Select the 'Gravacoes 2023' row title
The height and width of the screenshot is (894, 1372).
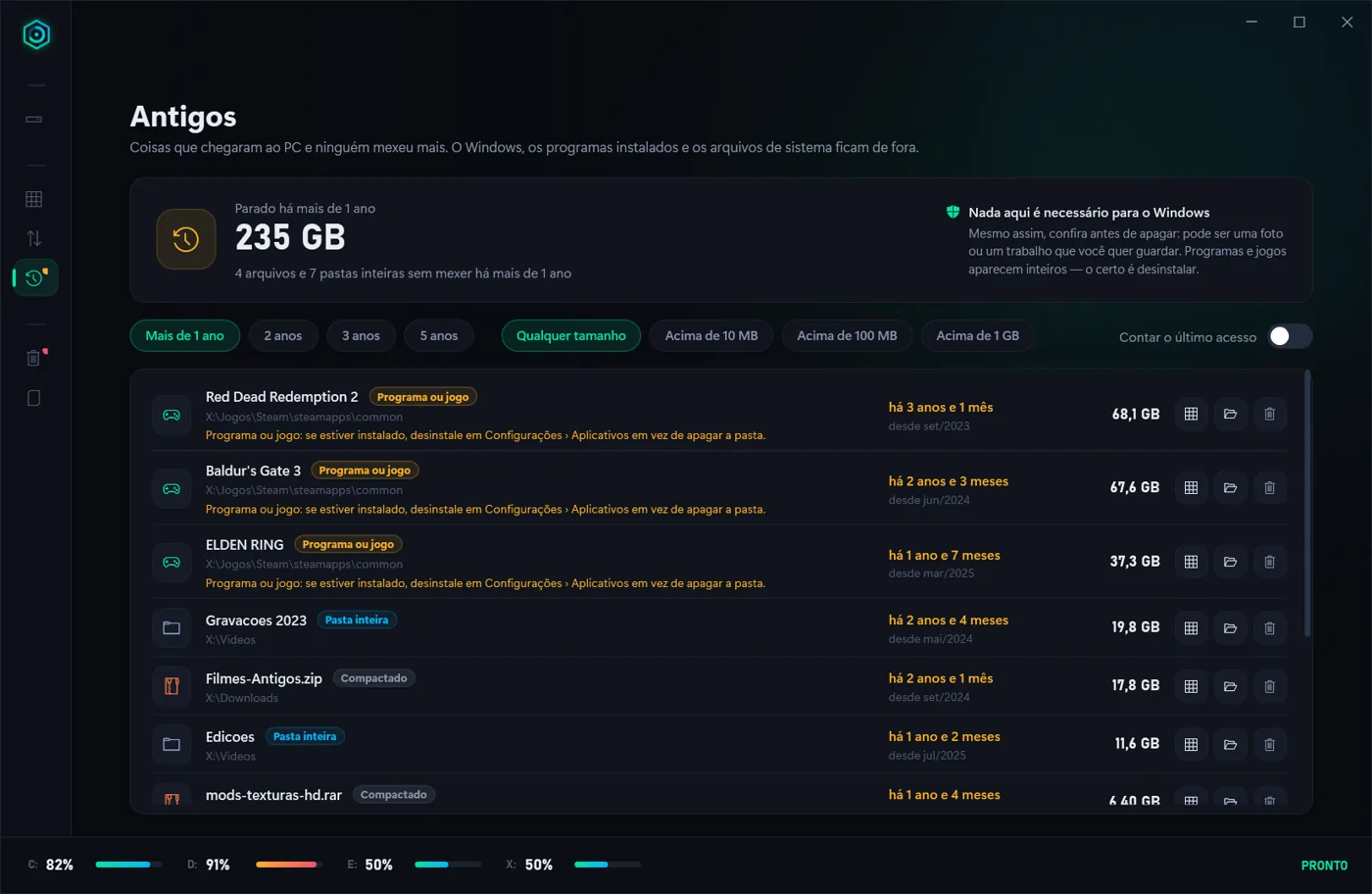(256, 621)
